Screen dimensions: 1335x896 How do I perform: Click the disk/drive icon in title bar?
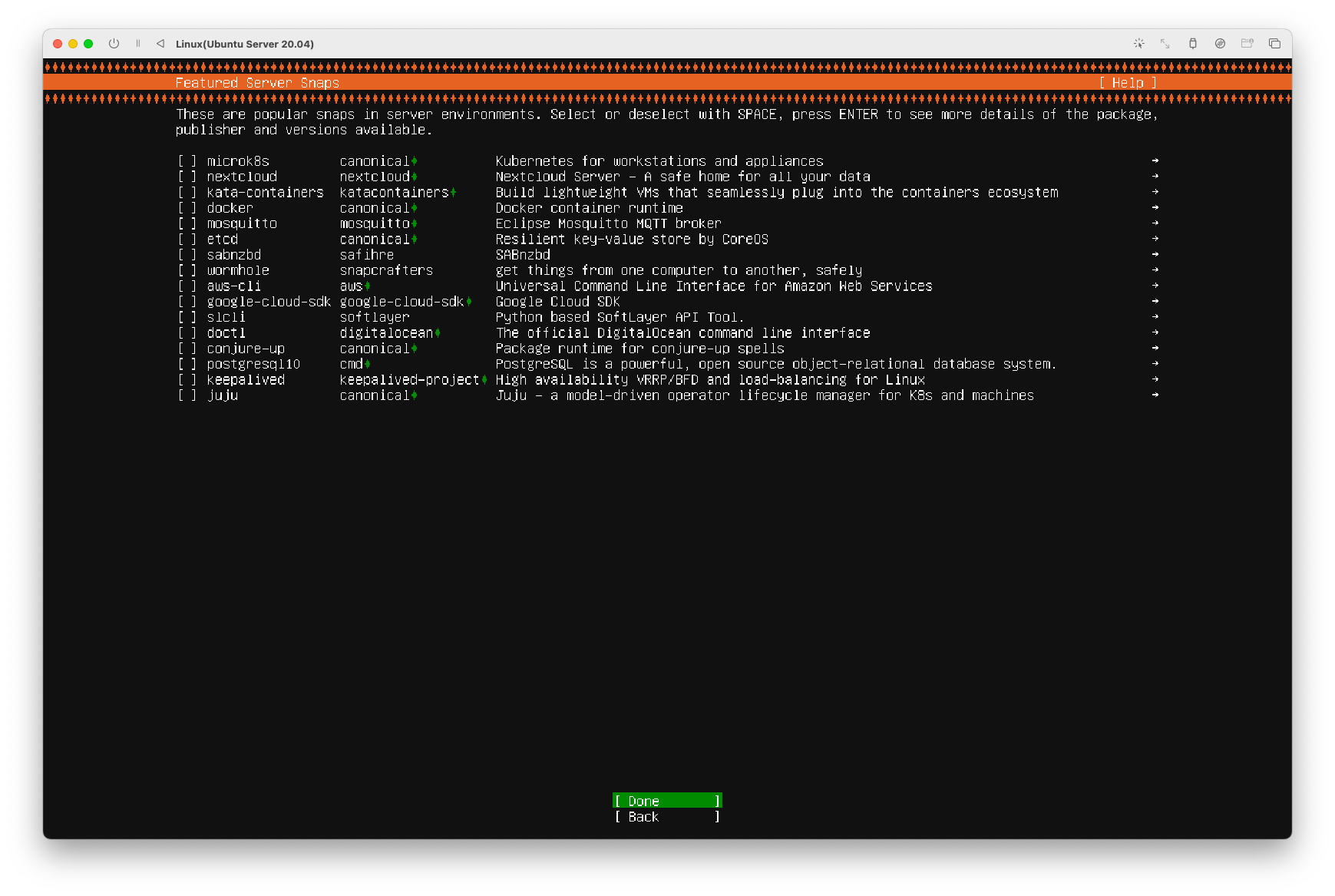1220,44
